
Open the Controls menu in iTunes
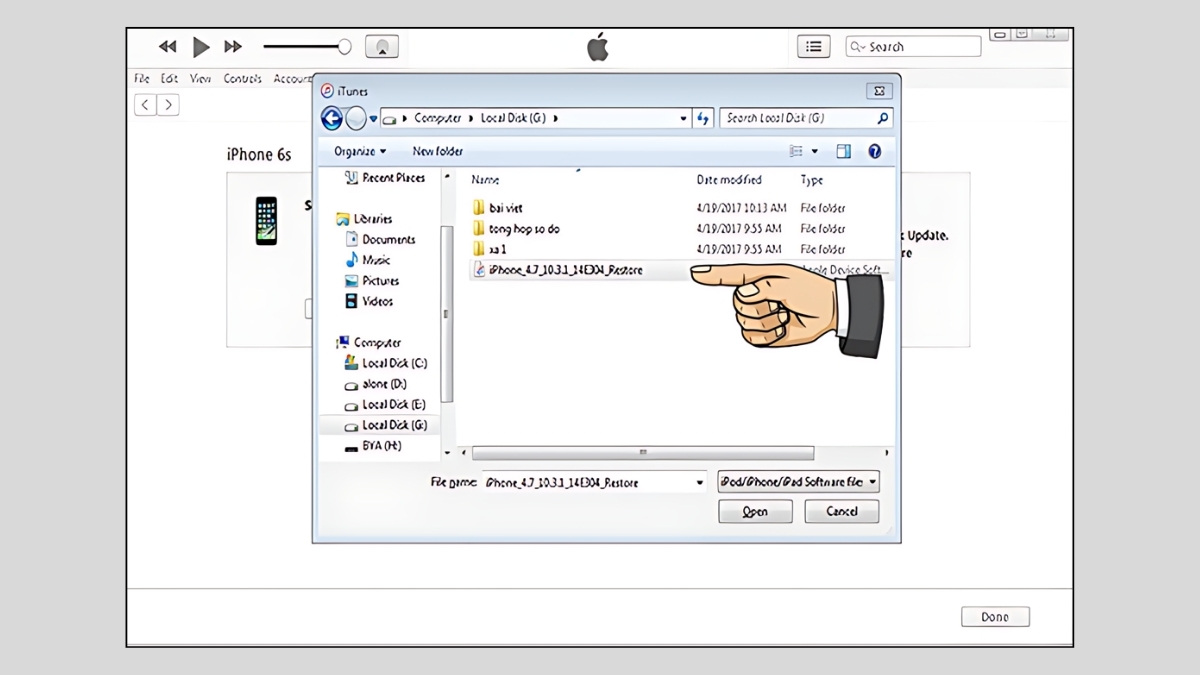pos(243,78)
